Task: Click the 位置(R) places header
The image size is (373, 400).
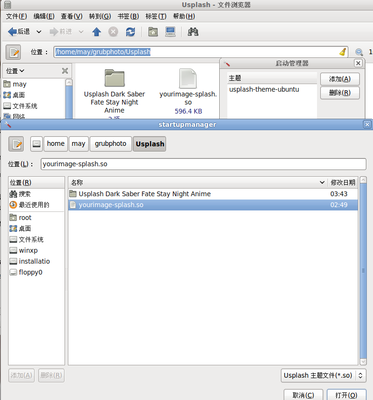Action: (36, 183)
